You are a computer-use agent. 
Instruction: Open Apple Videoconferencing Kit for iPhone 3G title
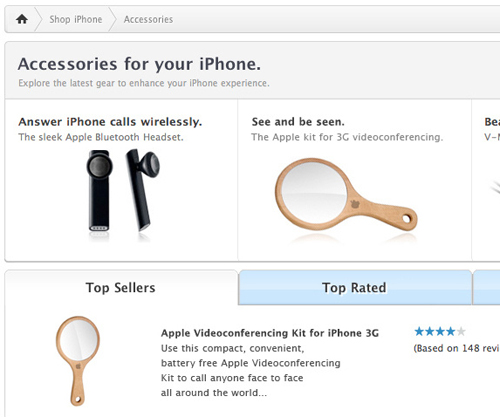coord(270,333)
